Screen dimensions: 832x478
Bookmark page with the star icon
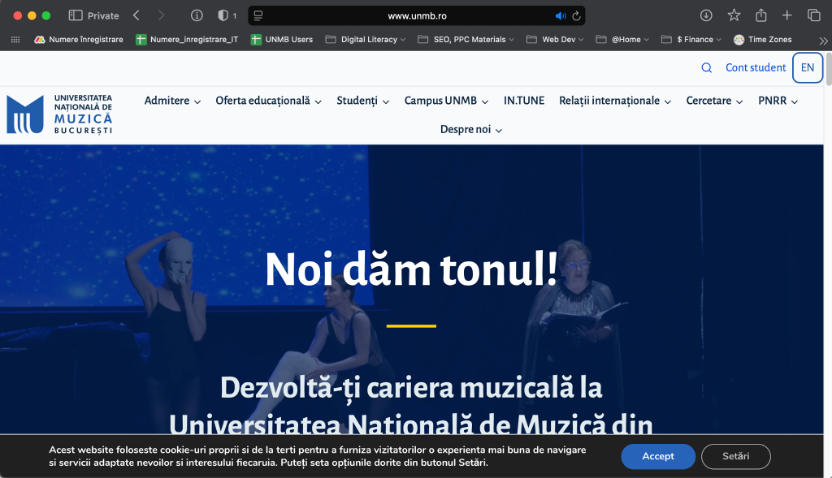[733, 15]
